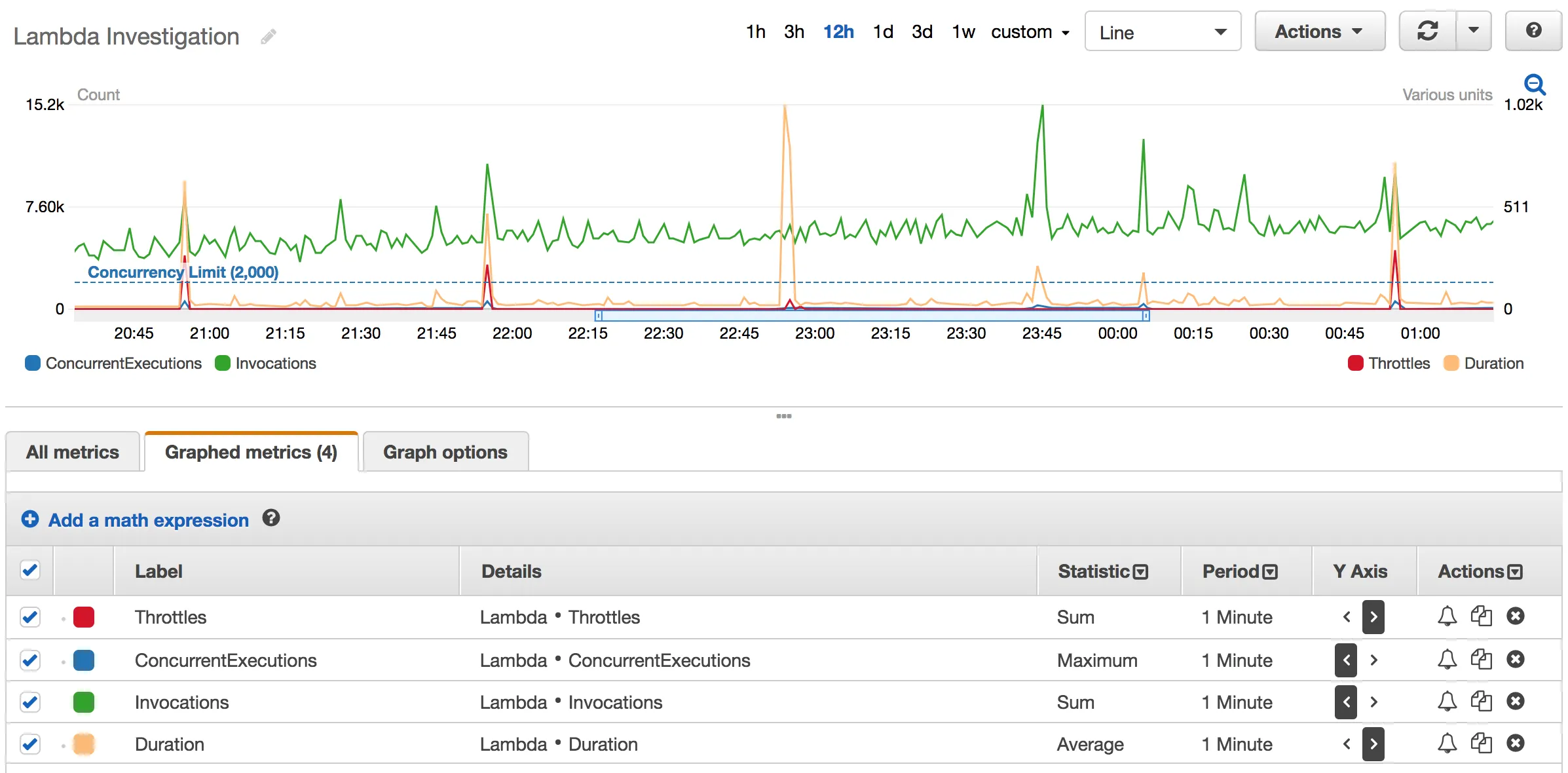Viewport: 1568px width, 773px height.
Task: Click the magnifier zoom-out icon on graph
Action: coord(1534,85)
